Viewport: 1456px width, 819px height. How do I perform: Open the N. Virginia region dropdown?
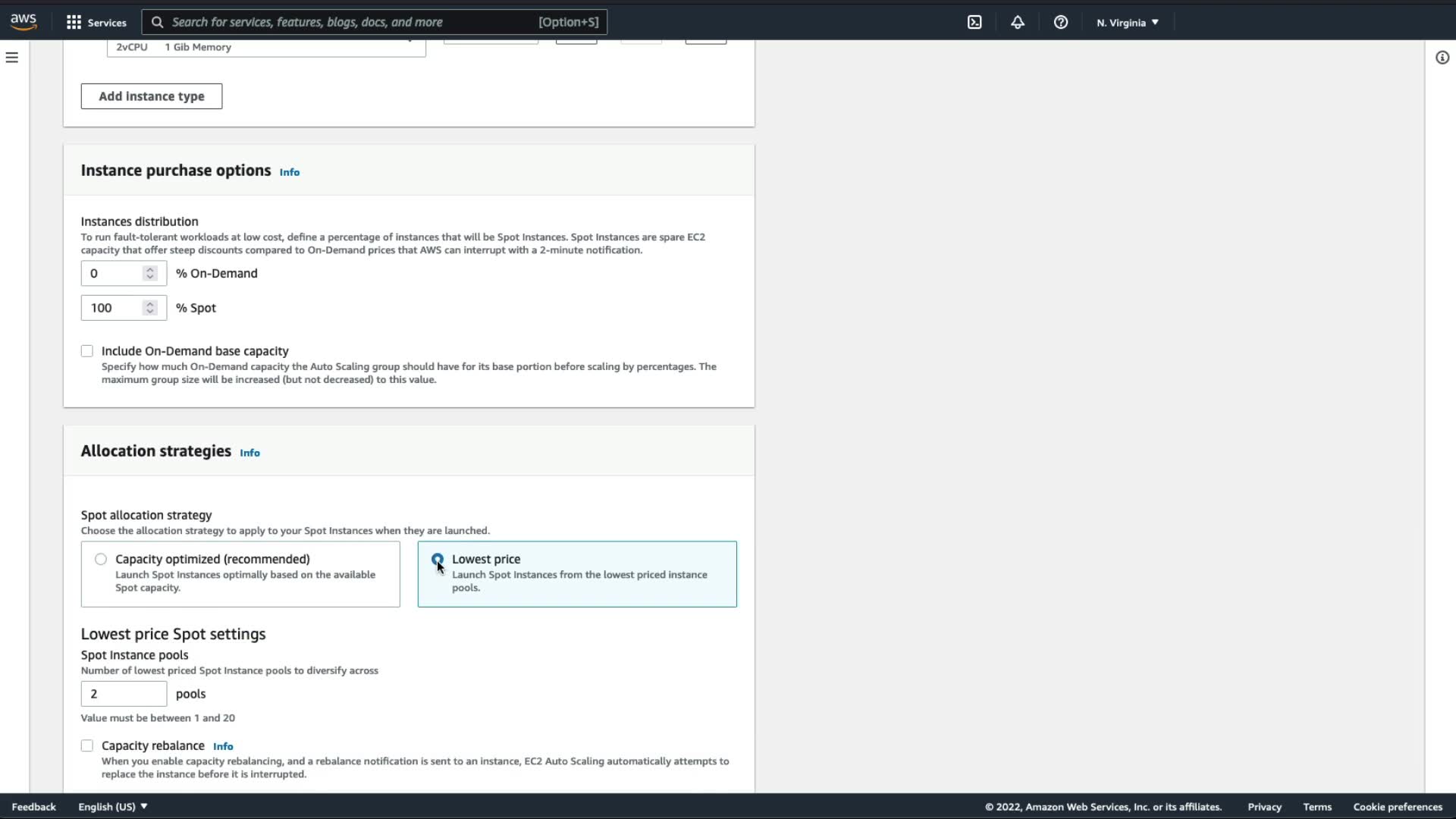click(1127, 22)
